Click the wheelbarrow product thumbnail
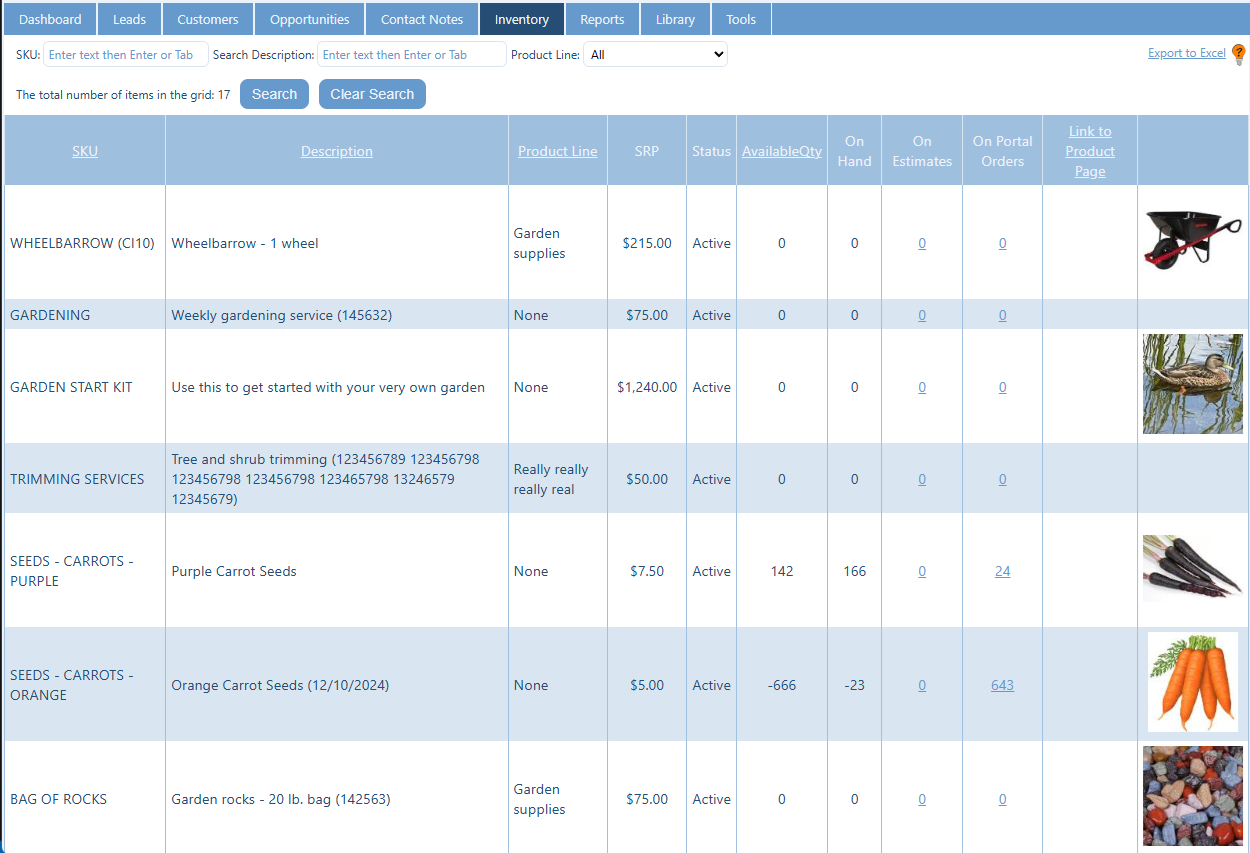Image resolution: width=1250 pixels, height=853 pixels. pos(1192,242)
